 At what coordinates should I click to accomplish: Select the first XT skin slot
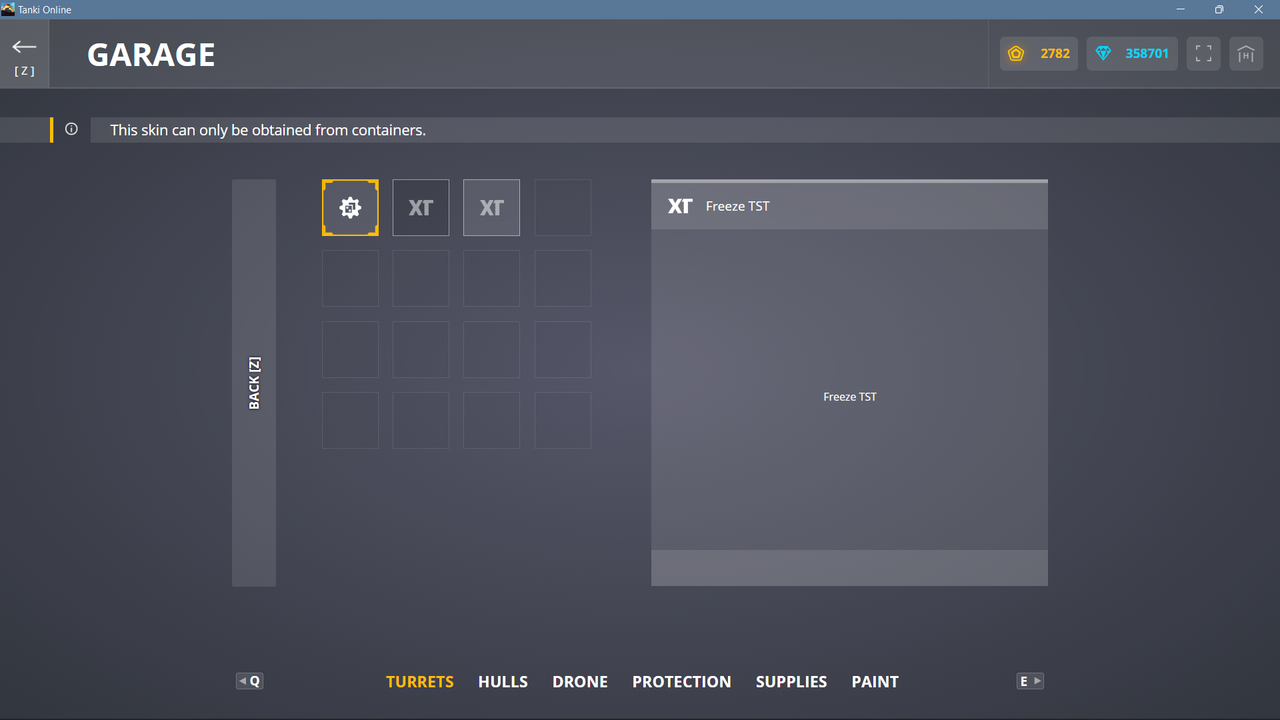(x=420, y=207)
